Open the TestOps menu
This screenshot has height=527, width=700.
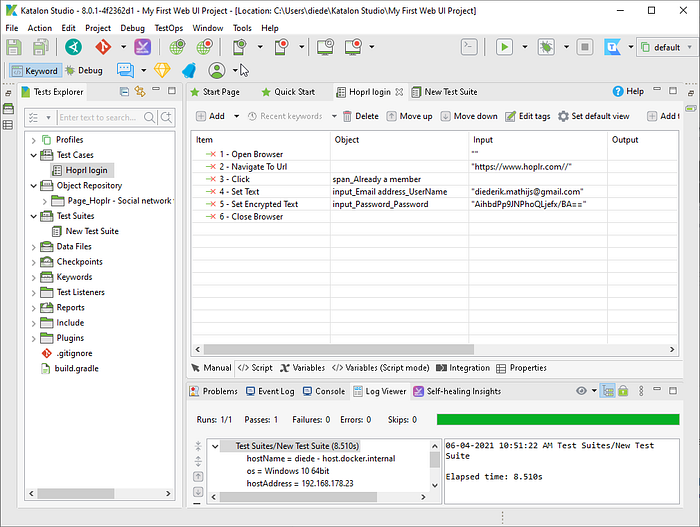click(169, 28)
